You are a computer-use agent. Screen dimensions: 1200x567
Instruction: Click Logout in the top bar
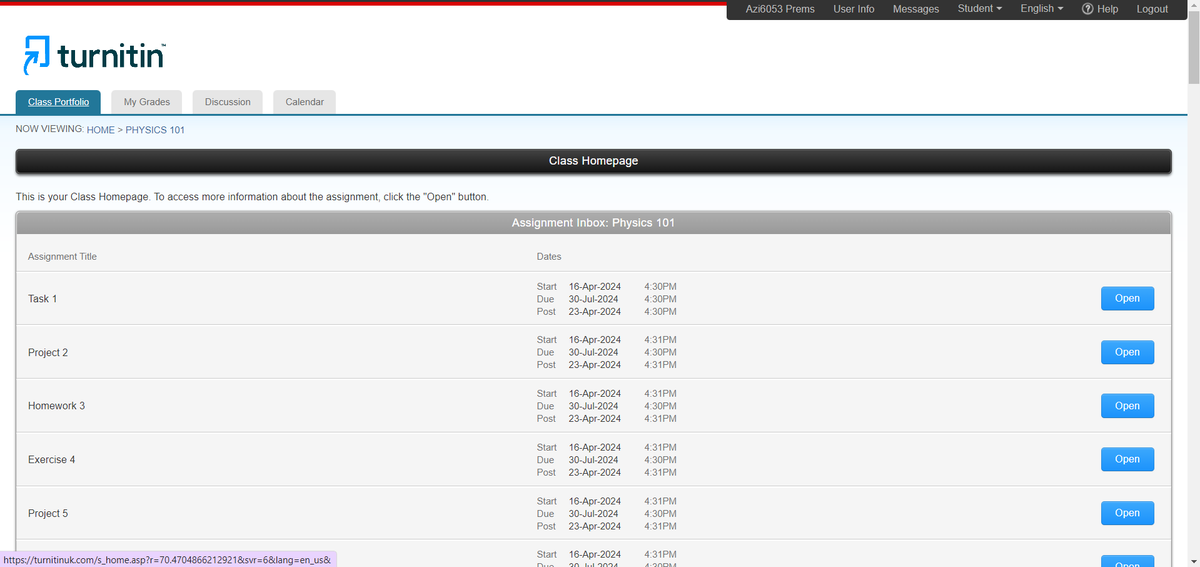(1152, 9)
